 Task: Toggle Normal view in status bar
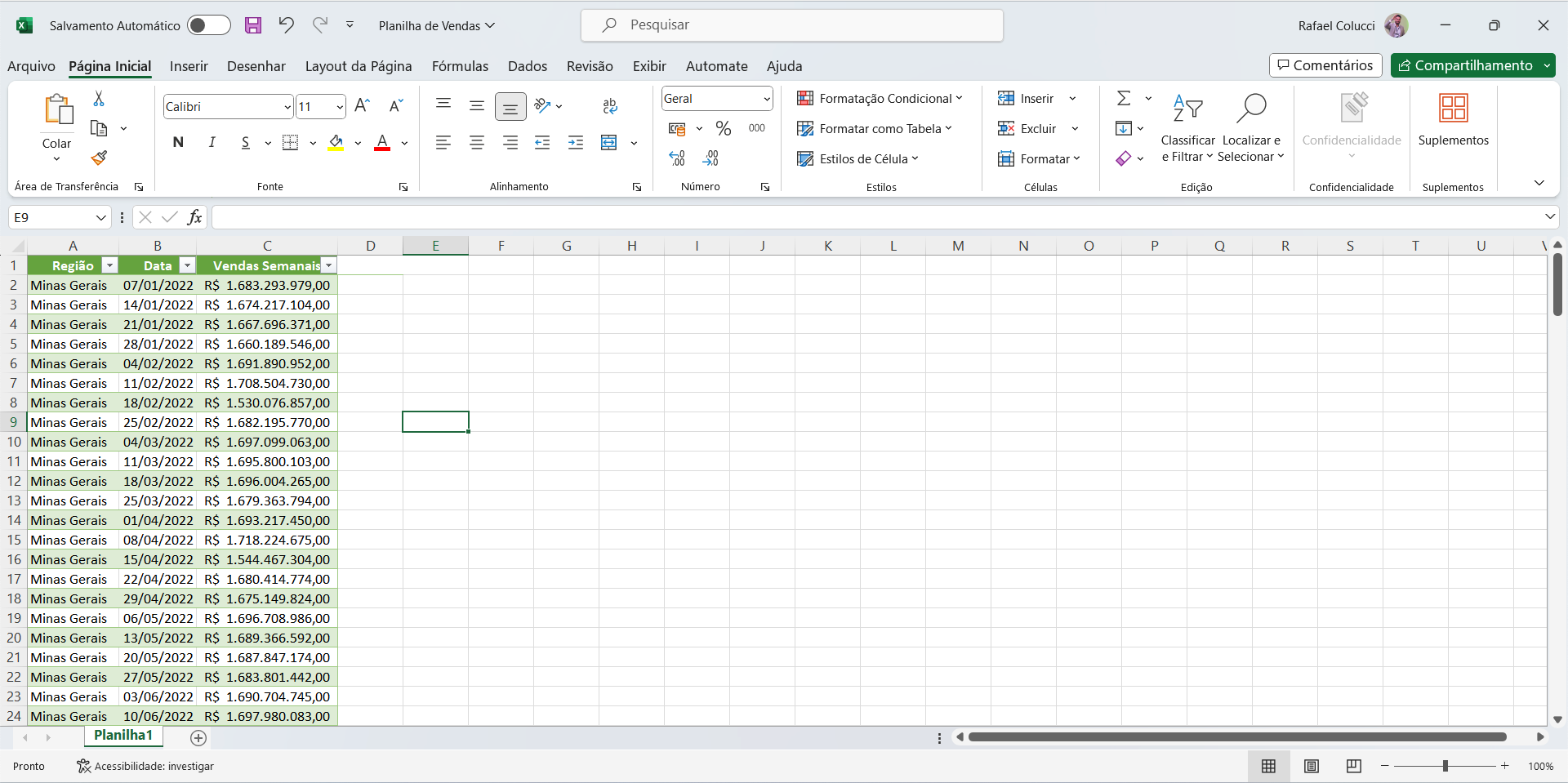(1268, 766)
